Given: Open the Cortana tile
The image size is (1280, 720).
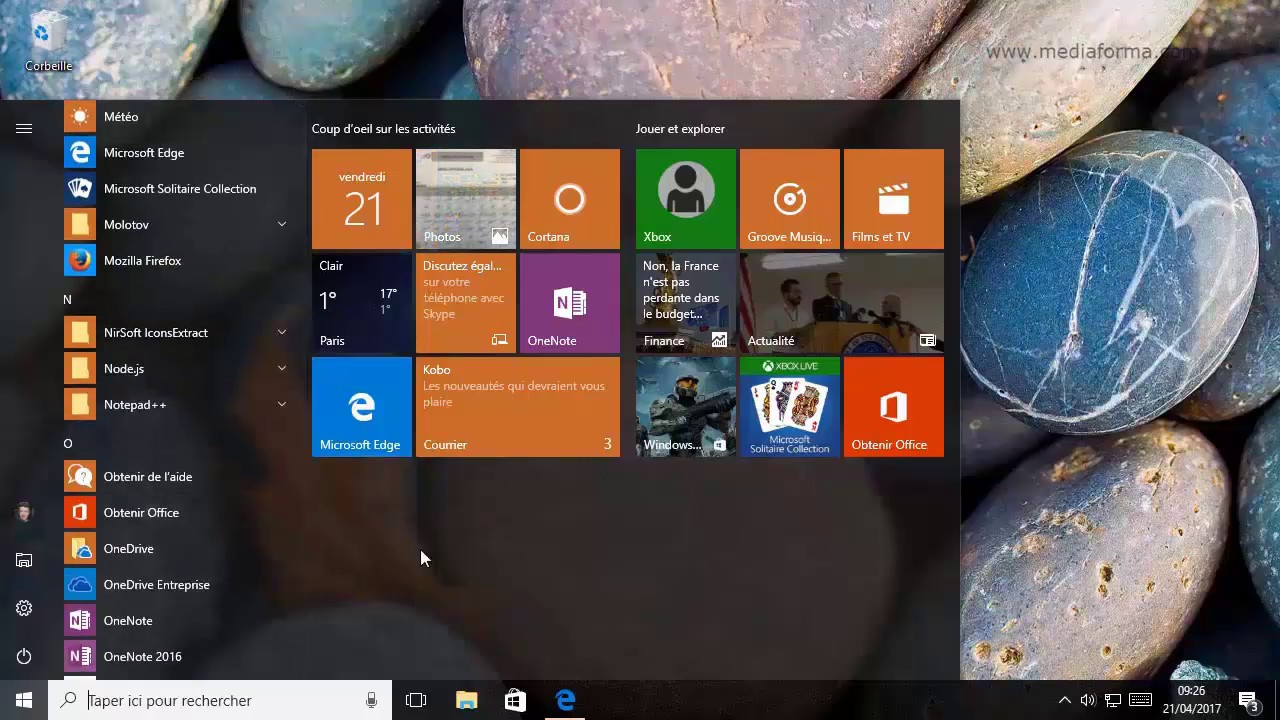Looking at the screenshot, I should point(570,199).
